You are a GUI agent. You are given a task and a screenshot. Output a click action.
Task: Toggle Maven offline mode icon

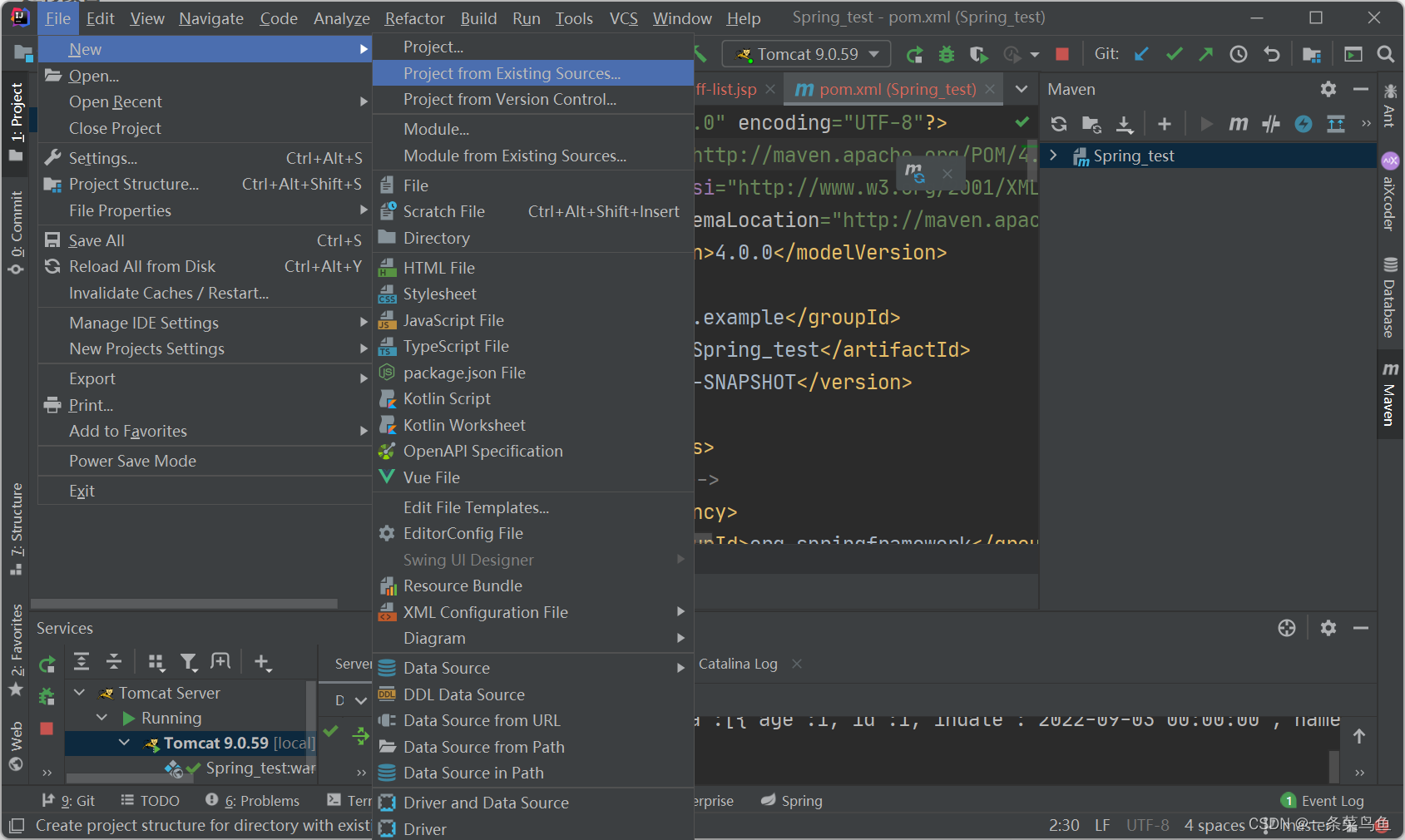[1271, 124]
